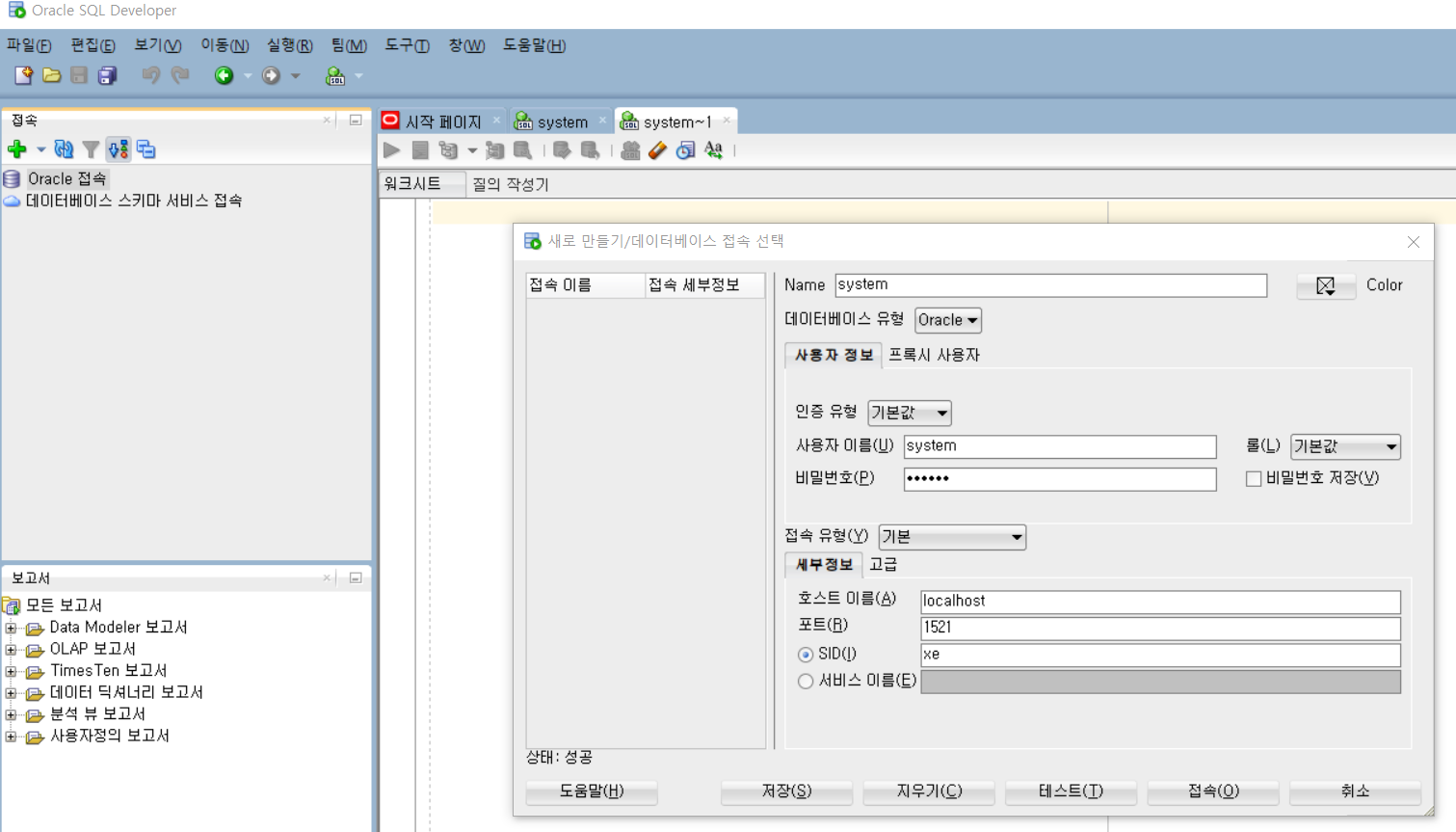
Task: Open 롤 기본값 dropdown
Action: tap(1345, 446)
